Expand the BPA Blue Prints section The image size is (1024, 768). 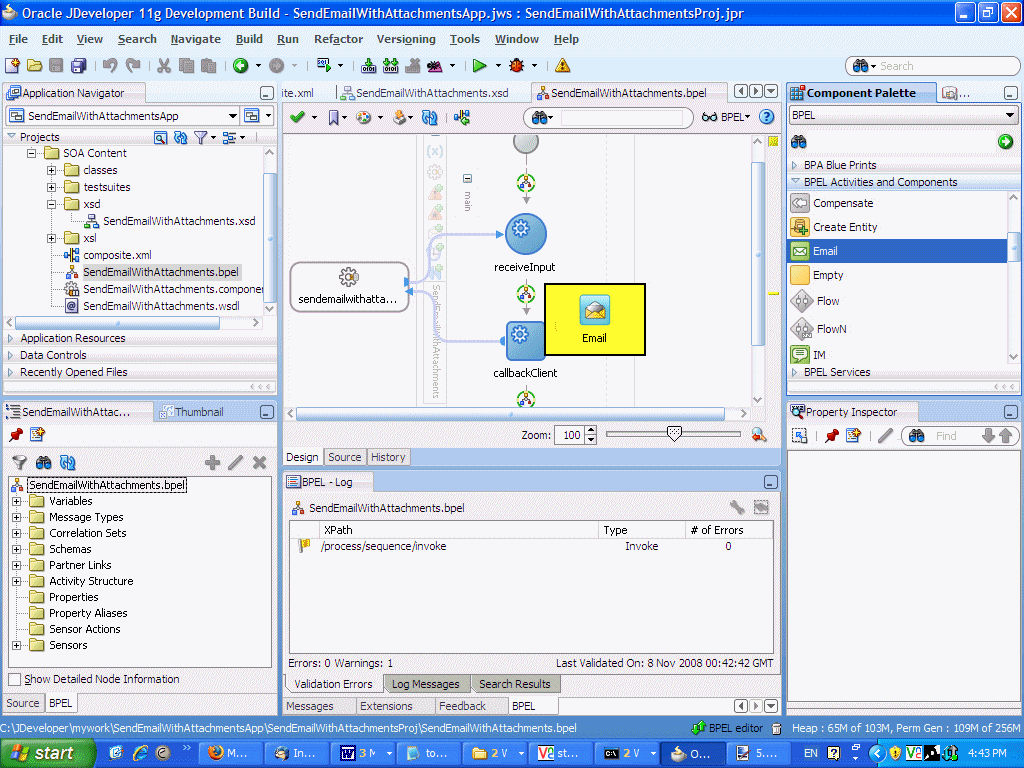point(795,165)
